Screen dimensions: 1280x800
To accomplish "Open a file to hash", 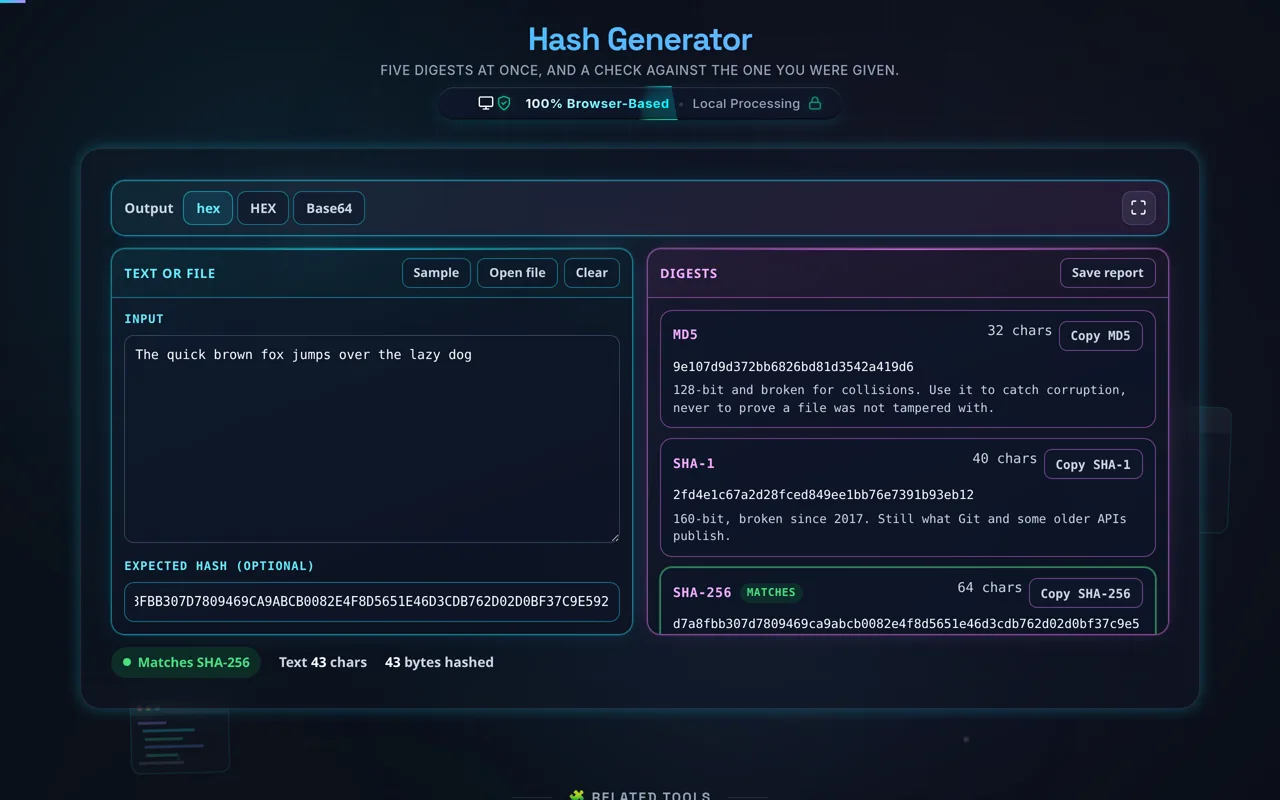I will pos(517,273).
